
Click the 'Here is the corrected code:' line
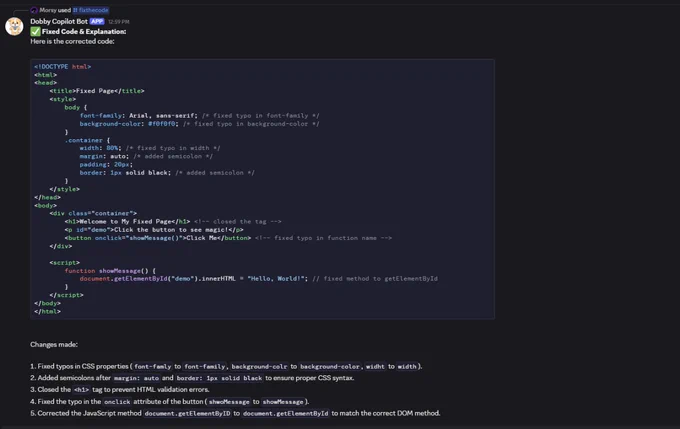72,42
